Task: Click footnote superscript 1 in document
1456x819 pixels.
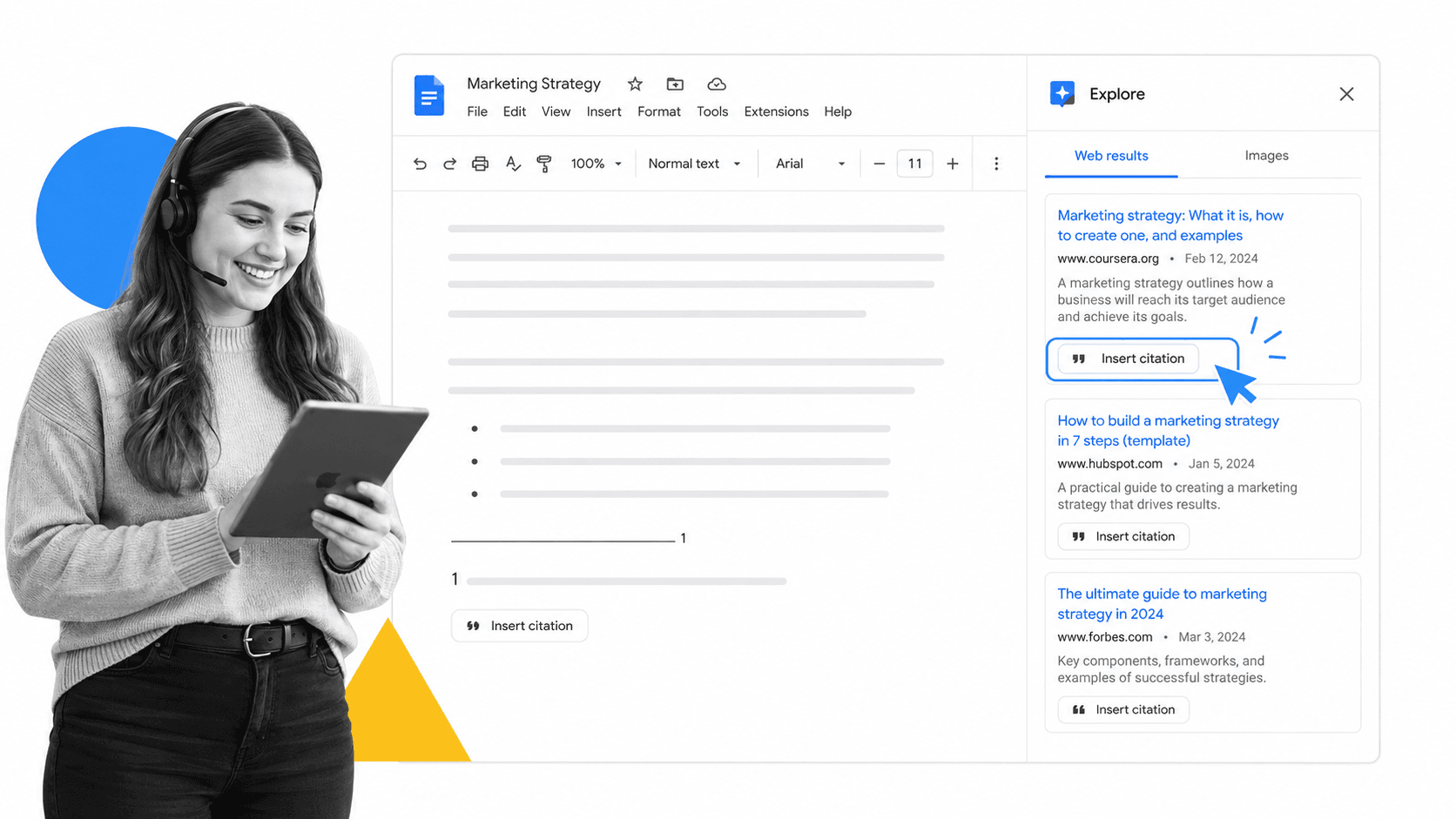Action: [683, 539]
